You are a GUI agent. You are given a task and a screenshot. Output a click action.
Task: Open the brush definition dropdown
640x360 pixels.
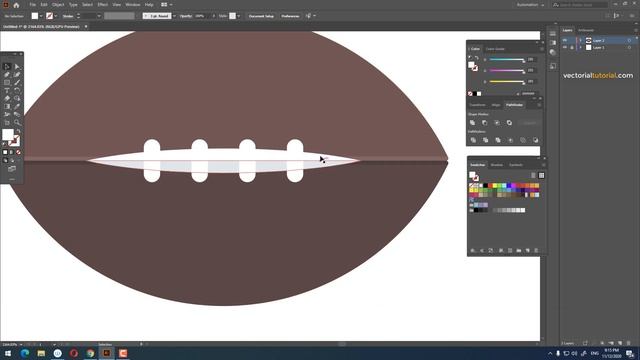174,16
